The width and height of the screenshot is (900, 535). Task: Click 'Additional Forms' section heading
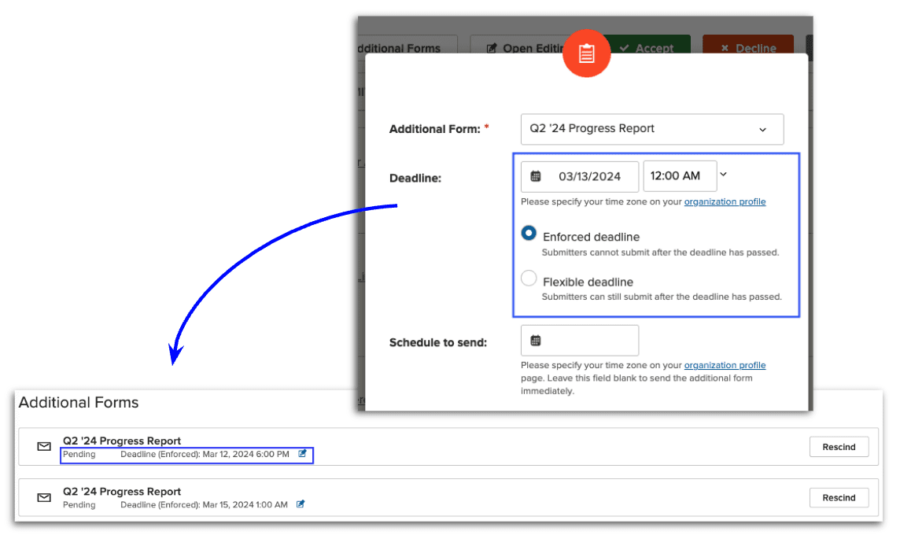click(x=79, y=402)
